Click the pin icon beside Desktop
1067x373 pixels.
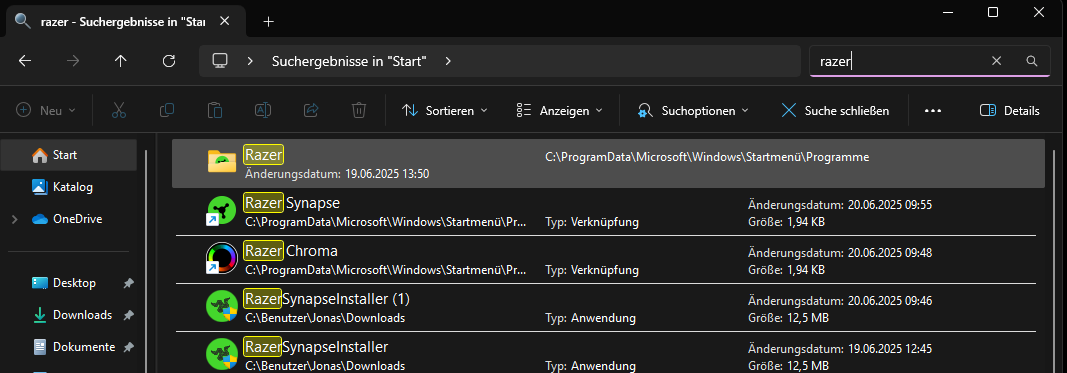tap(129, 283)
